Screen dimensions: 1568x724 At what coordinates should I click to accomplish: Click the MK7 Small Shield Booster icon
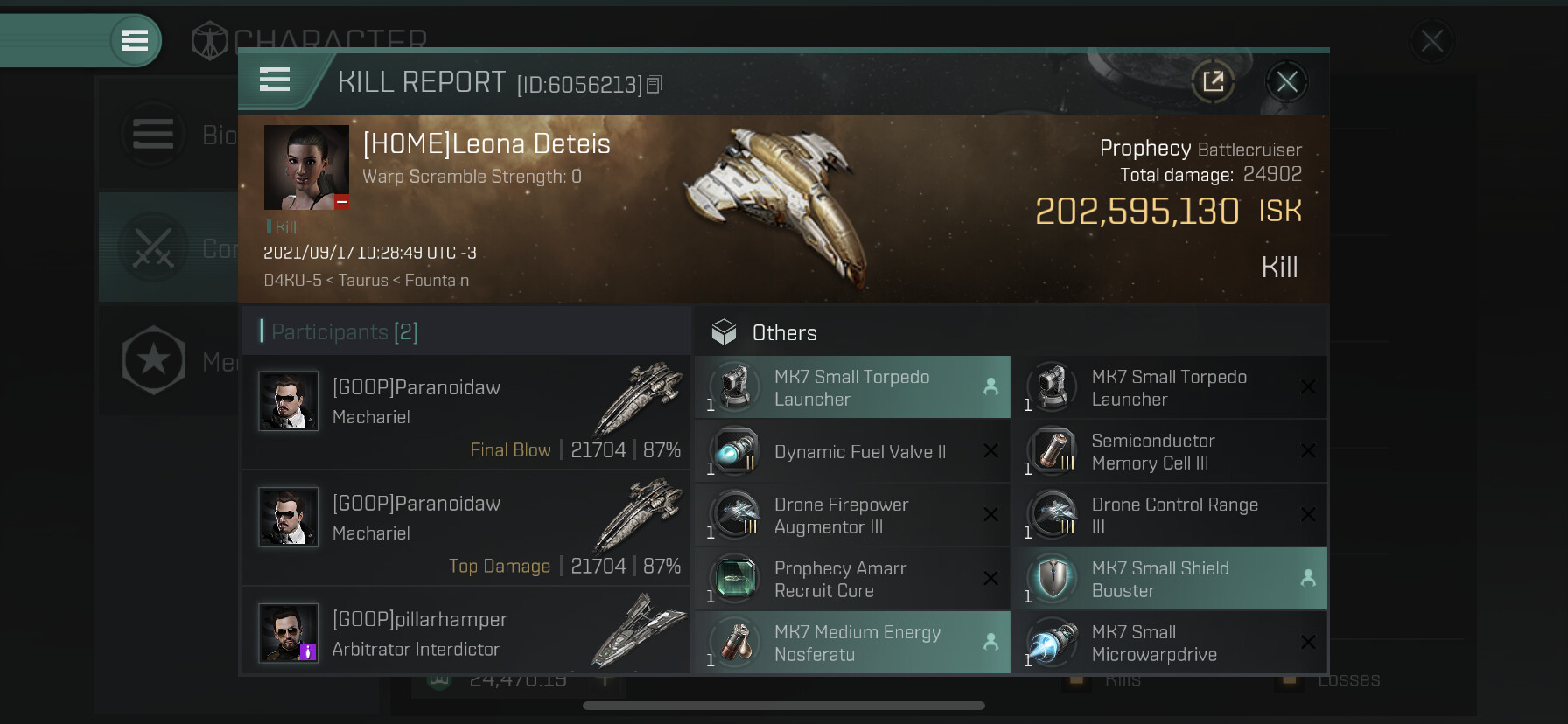pos(1053,579)
